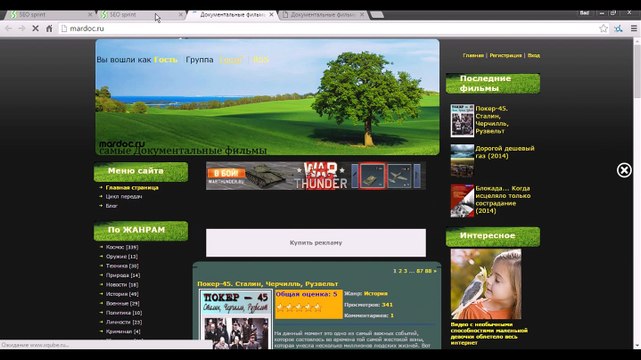This screenshot has height=360, width=641.
Task: Open a new tab with the new-tab button
Action: tap(377, 15)
